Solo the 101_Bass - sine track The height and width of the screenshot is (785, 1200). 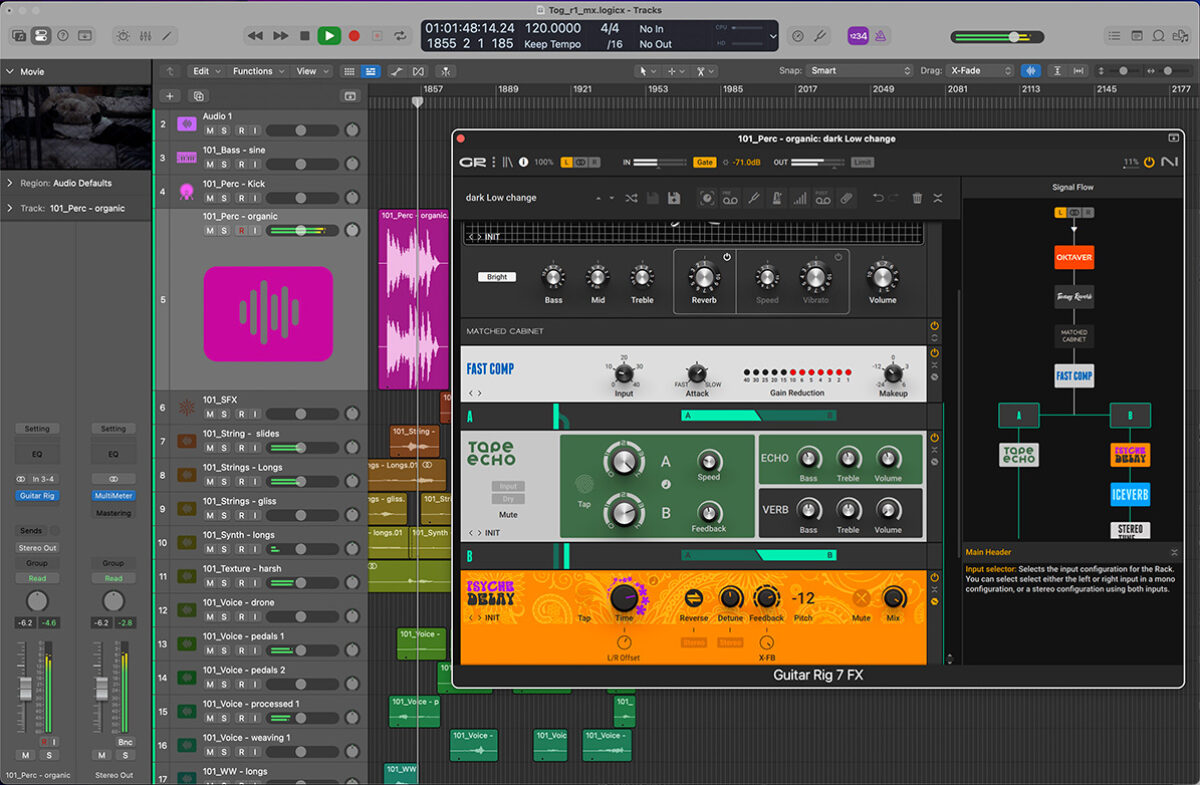[x=225, y=164]
